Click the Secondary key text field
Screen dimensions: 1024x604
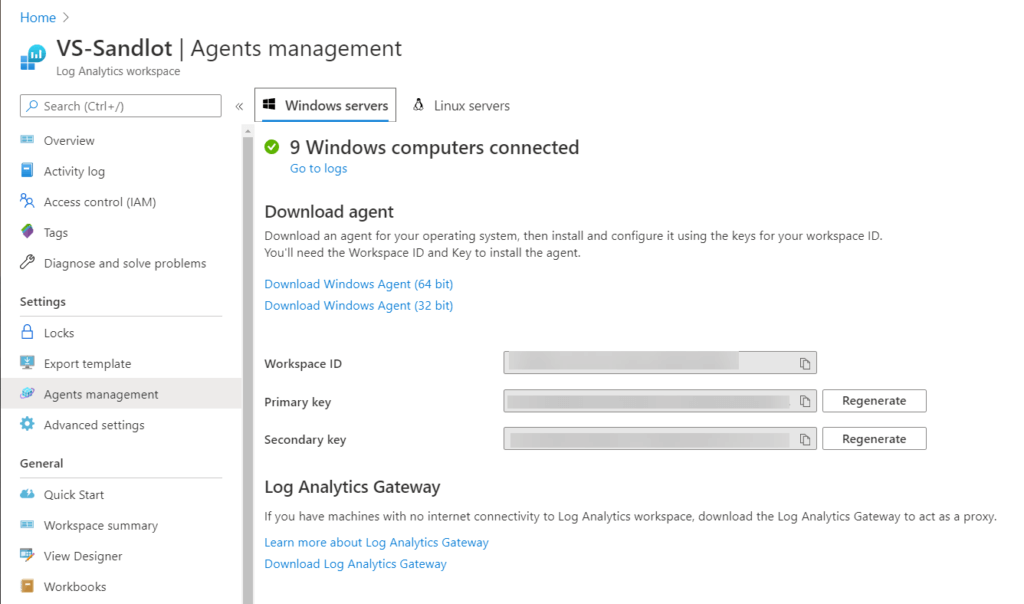pyautogui.click(x=660, y=439)
